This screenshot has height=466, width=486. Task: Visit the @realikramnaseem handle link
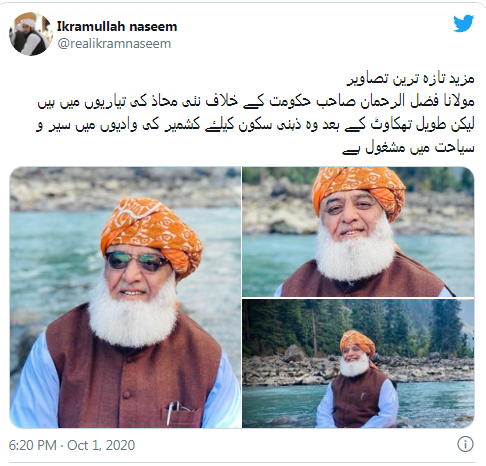[114, 44]
